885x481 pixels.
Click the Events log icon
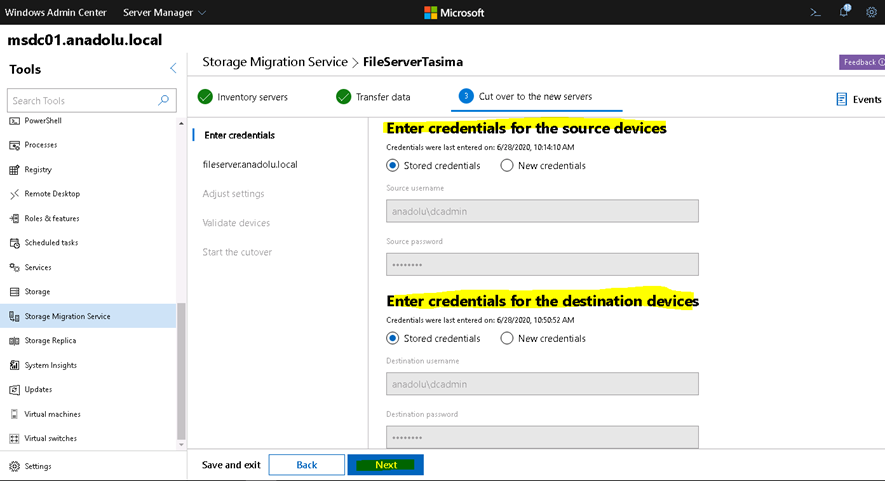pos(842,99)
